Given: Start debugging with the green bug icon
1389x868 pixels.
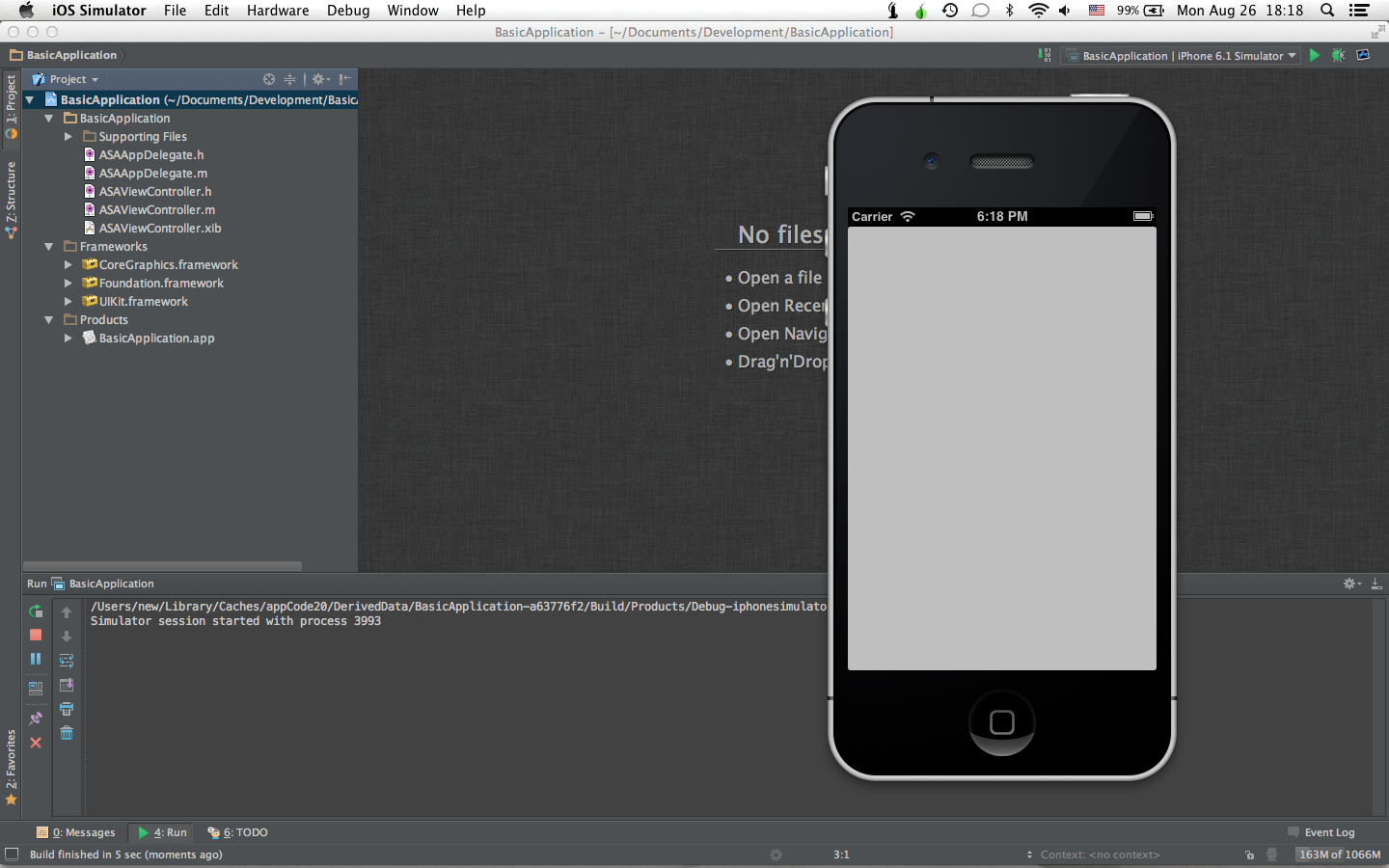Looking at the screenshot, I should 1338,55.
